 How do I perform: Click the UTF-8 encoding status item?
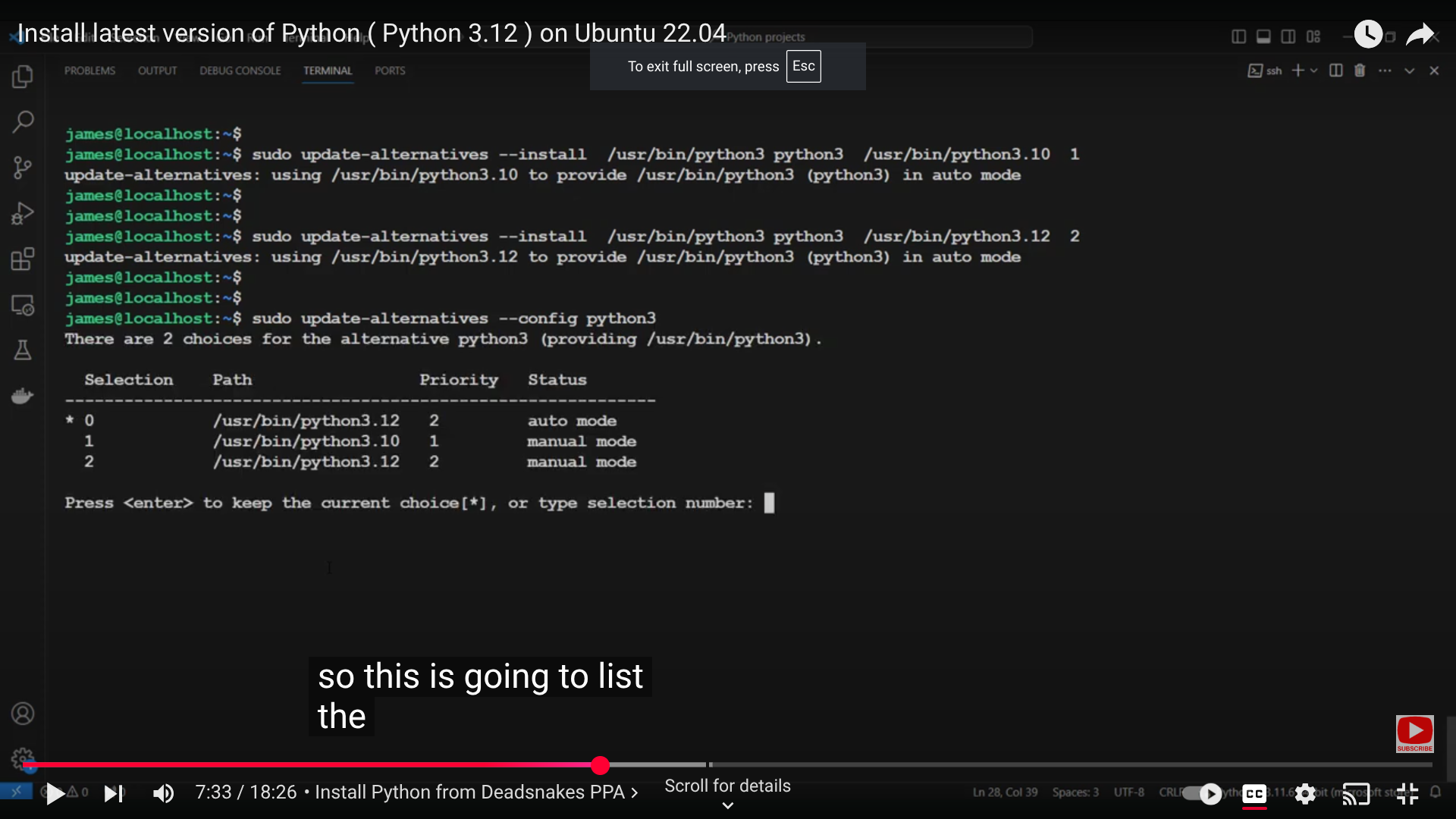1128,792
